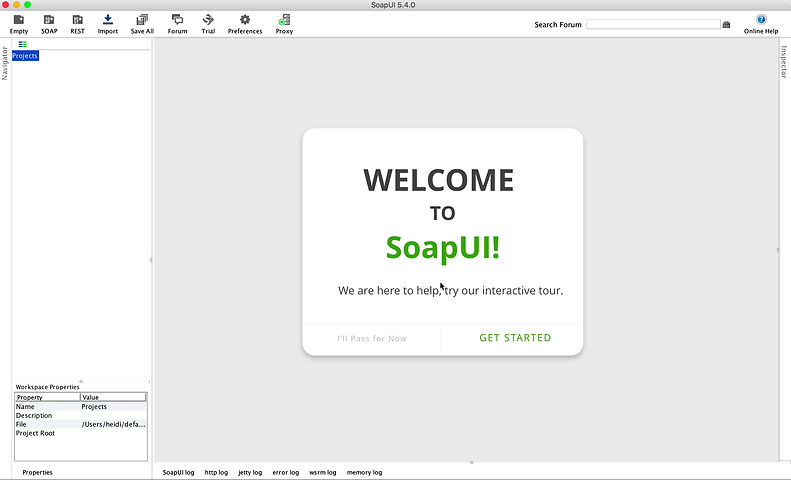Open the Navigator side tab
The image size is (791, 480).
pos(5,63)
